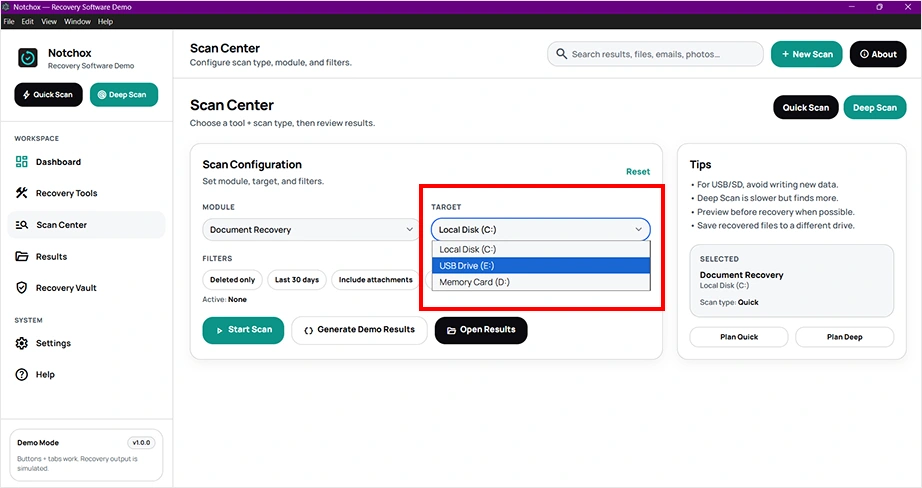922x488 pixels.
Task: Open the Window menu
Action: [77, 22]
